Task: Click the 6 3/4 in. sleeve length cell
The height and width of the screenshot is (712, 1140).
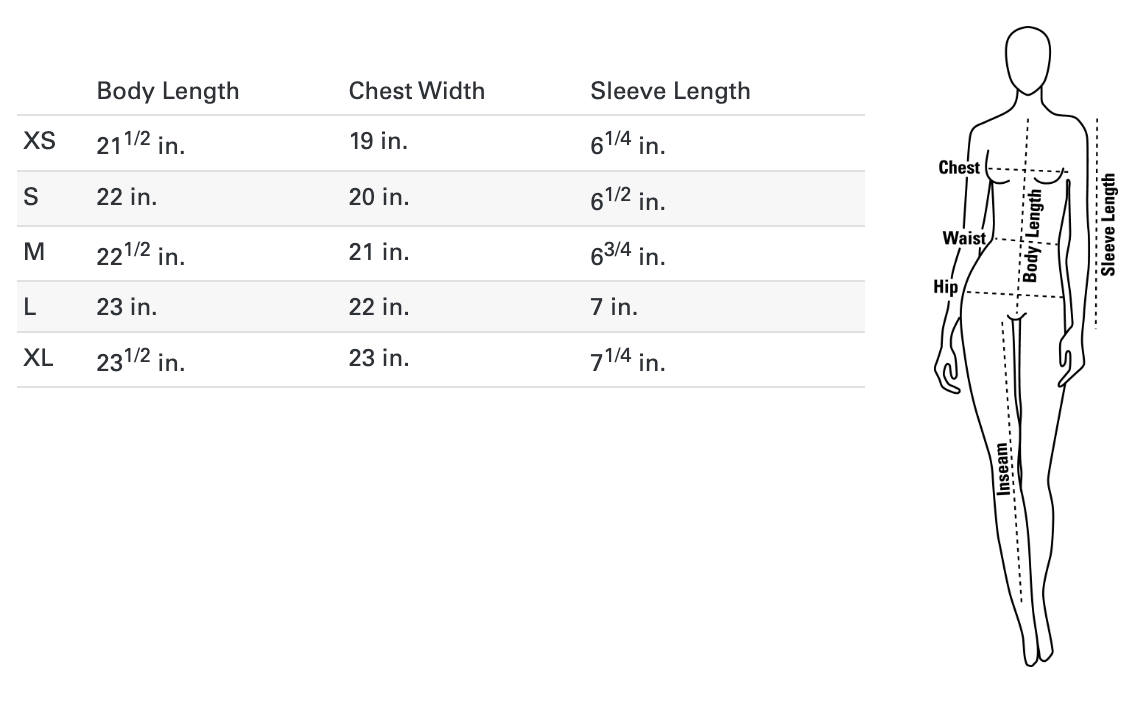Action: (x=627, y=254)
